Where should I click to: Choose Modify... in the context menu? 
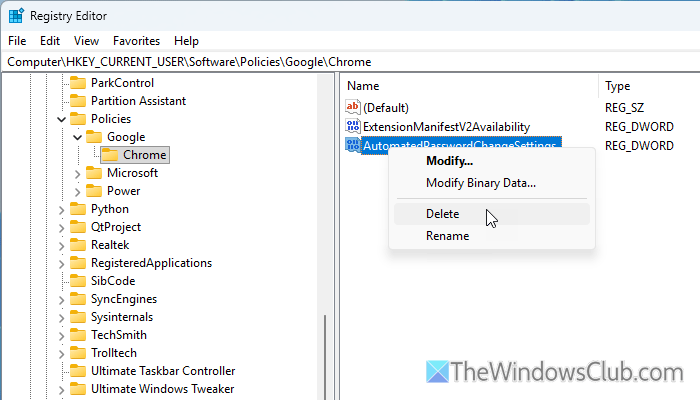[492, 161]
